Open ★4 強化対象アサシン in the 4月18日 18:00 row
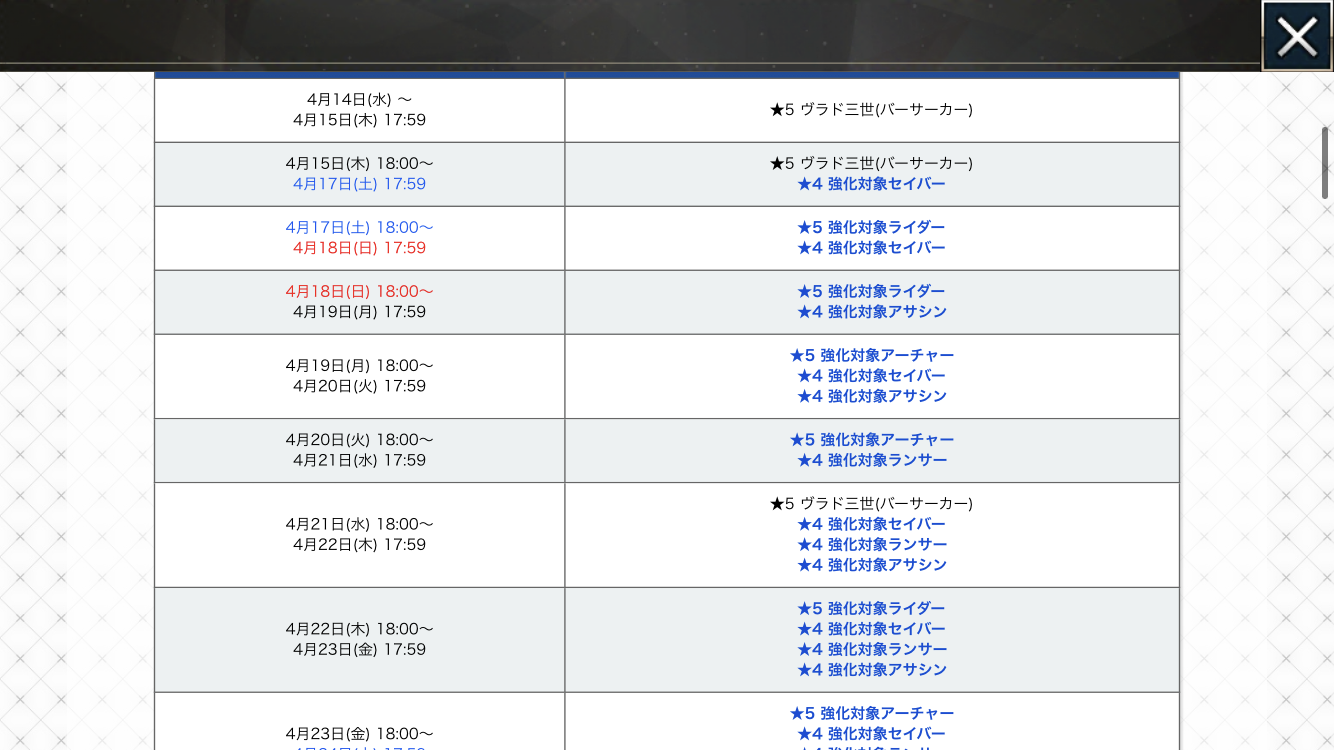This screenshot has width=1334, height=750. click(x=871, y=312)
